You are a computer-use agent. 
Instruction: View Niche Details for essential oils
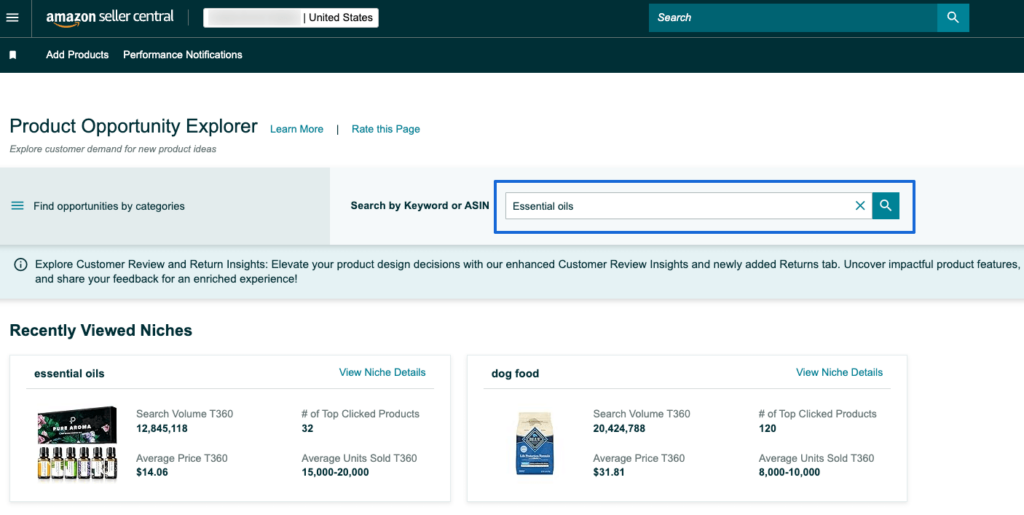click(382, 372)
